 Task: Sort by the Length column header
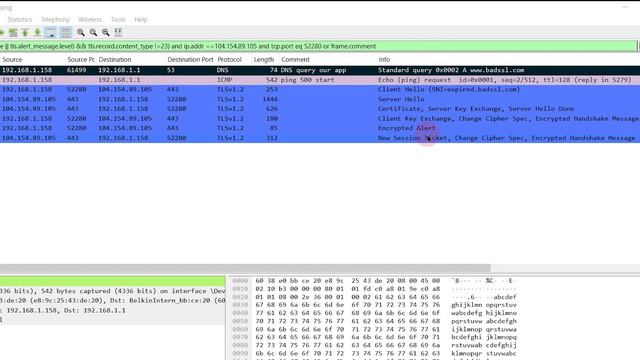click(264, 60)
